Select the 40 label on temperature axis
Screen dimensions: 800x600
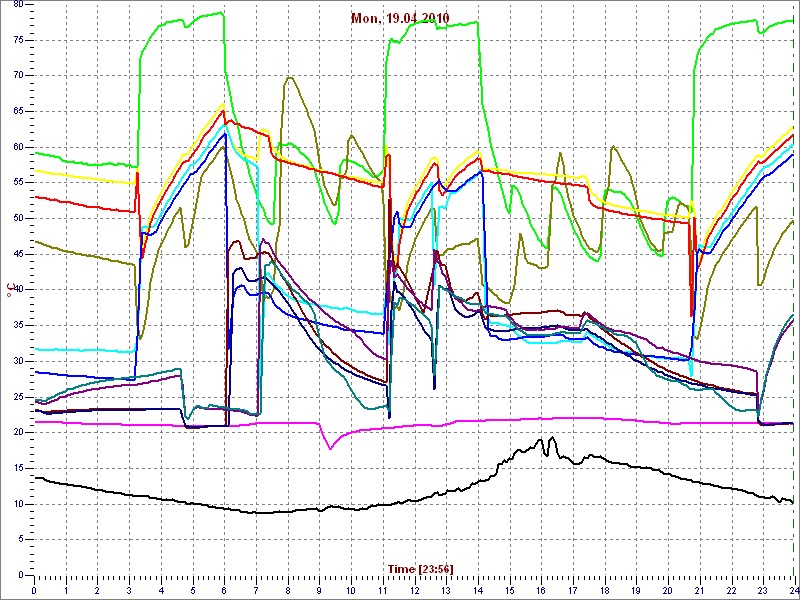[x=17, y=290]
